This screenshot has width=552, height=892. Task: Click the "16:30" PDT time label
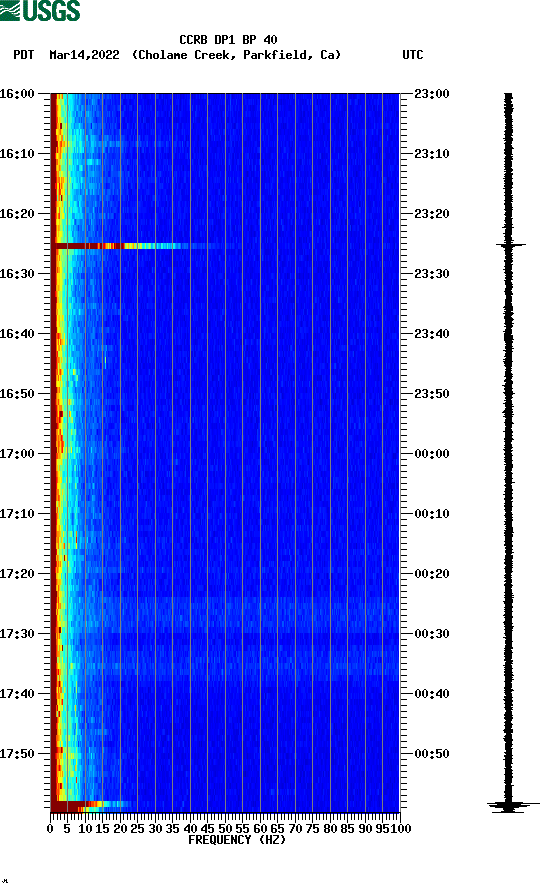coord(17,274)
